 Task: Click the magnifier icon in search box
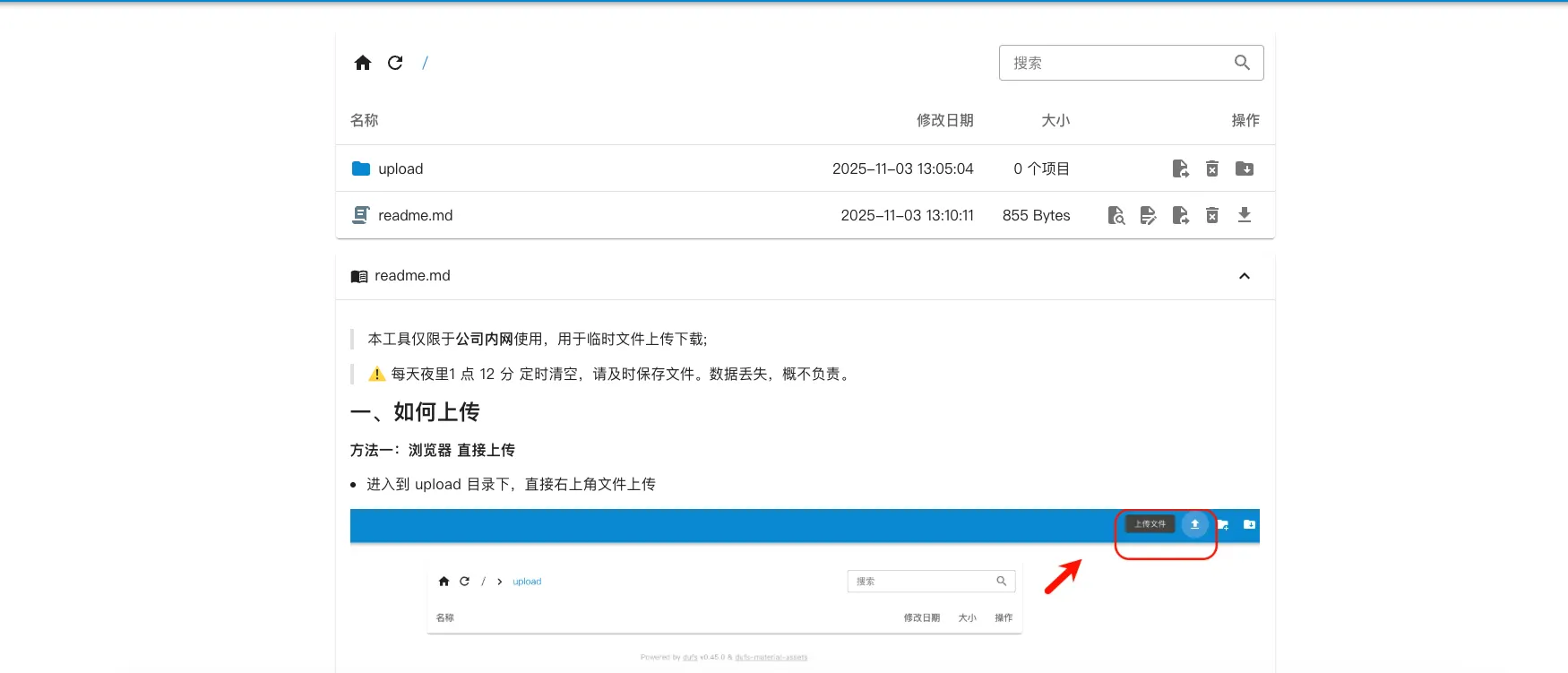[1242, 63]
